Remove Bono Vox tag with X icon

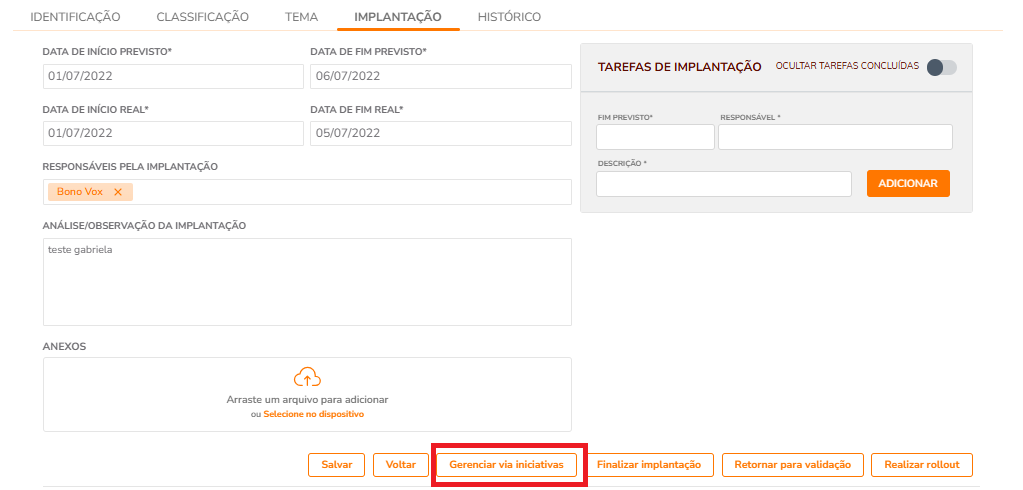tap(118, 192)
